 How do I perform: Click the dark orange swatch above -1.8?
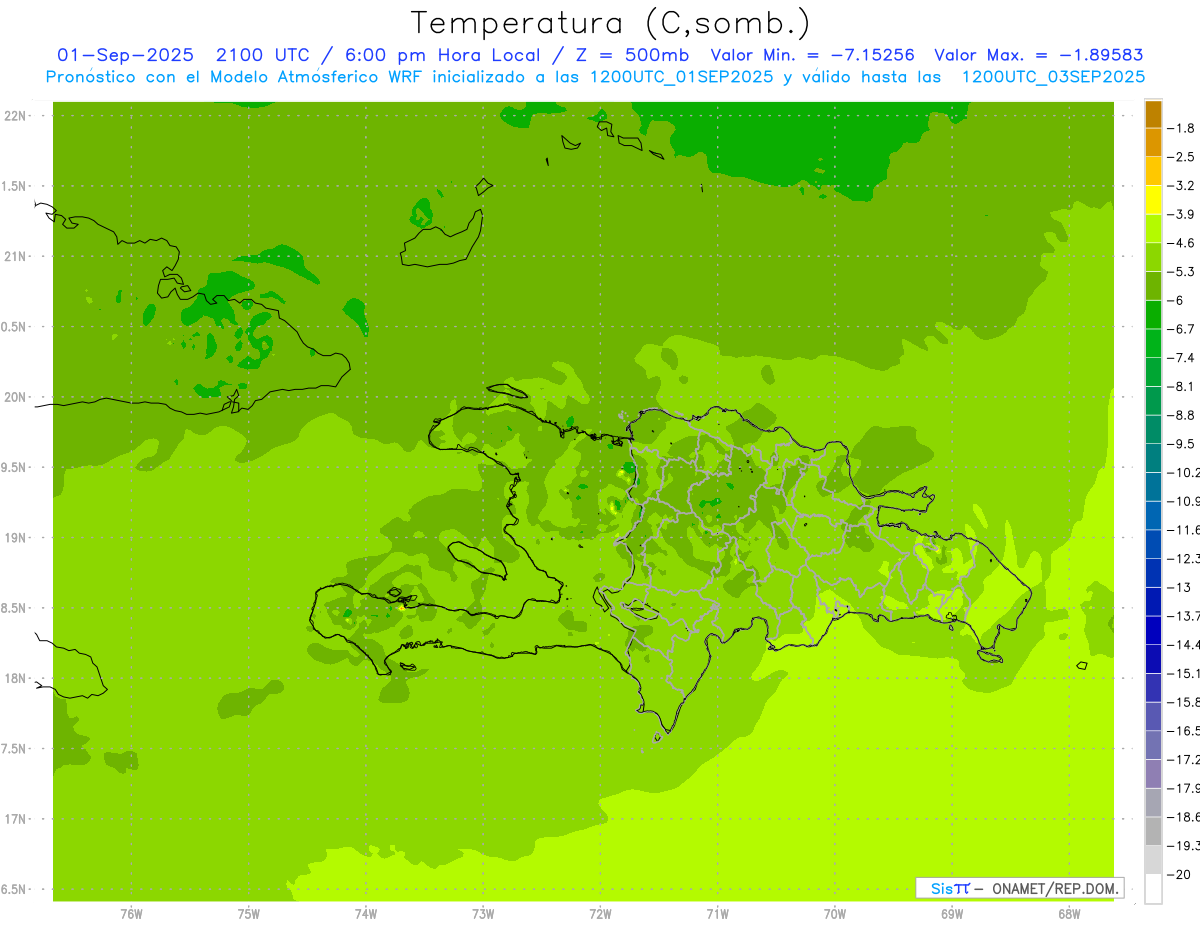click(1153, 114)
